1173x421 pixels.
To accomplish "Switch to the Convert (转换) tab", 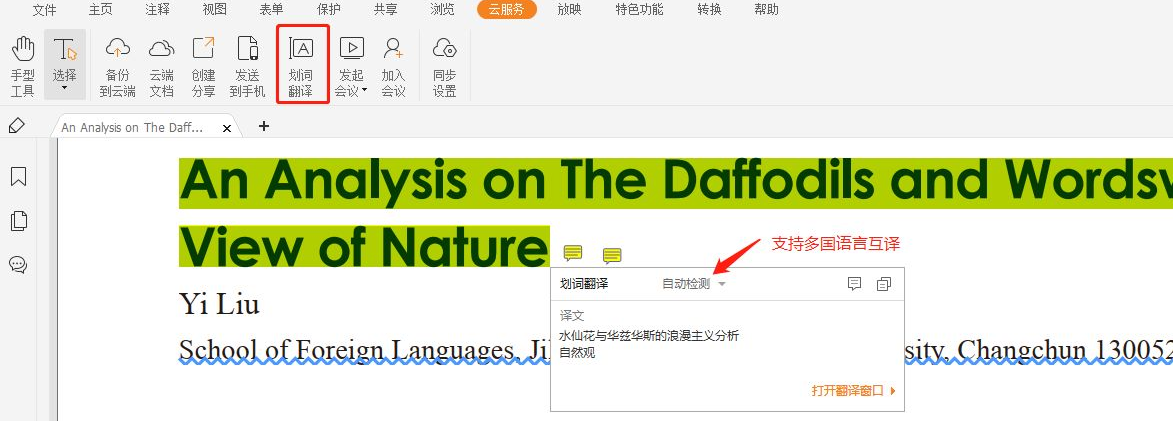I will (710, 10).
